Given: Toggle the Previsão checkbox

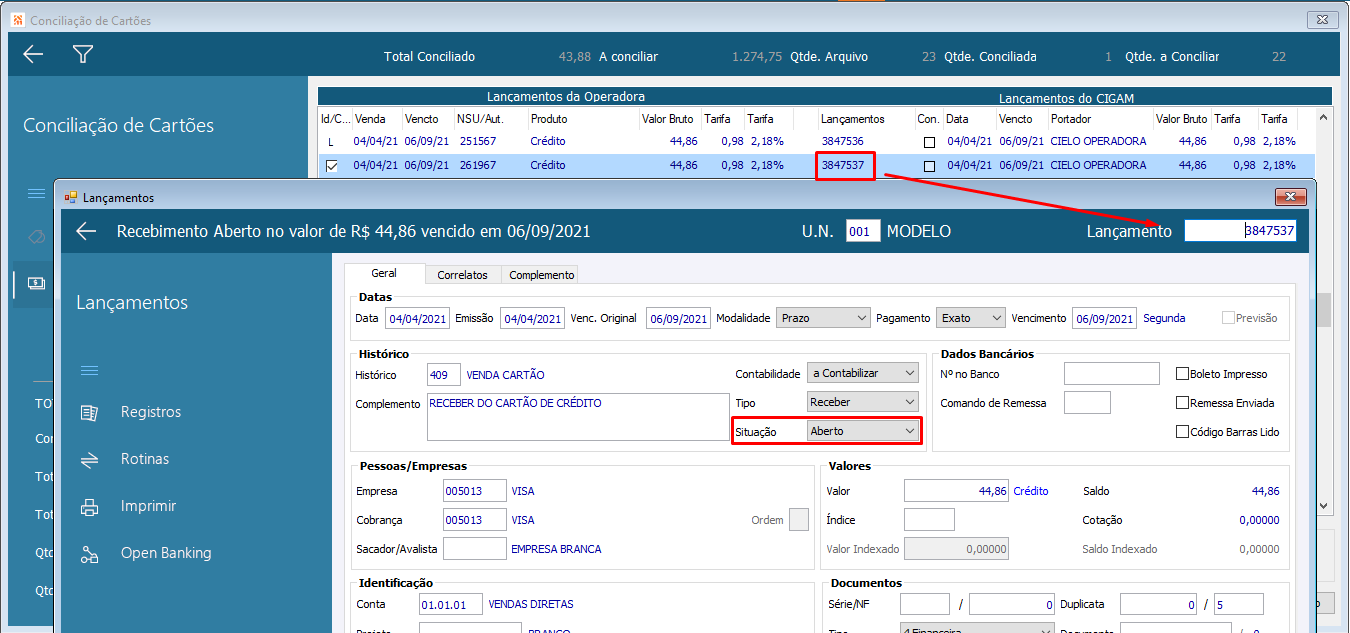Looking at the screenshot, I should [x=1228, y=318].
